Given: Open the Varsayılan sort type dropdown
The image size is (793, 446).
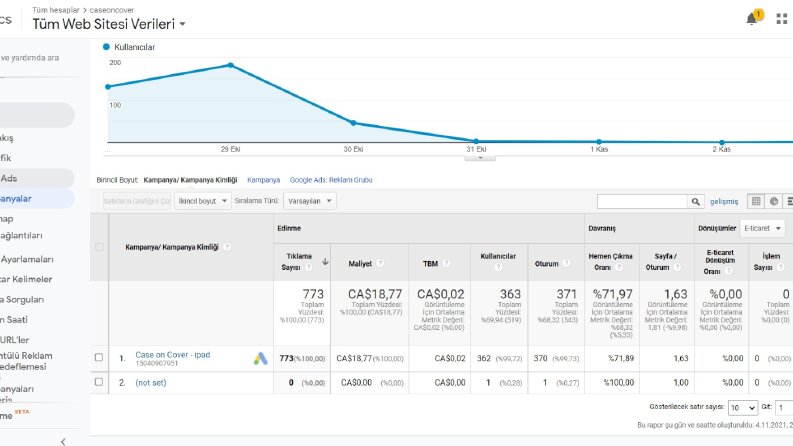Looking at the screenshot, I should (x=310, y=201).
